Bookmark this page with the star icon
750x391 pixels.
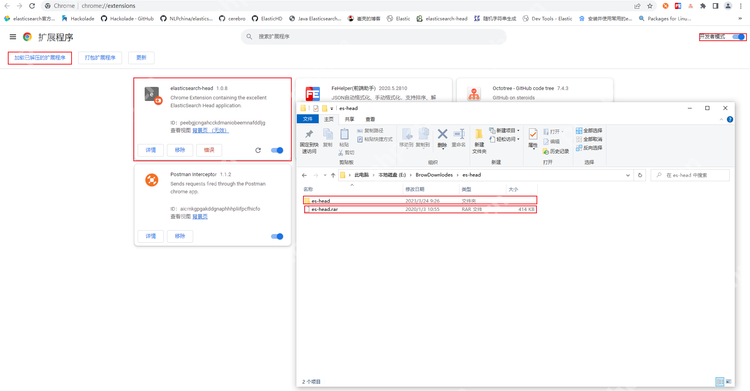pyautogui.click(x=650, y=6)
